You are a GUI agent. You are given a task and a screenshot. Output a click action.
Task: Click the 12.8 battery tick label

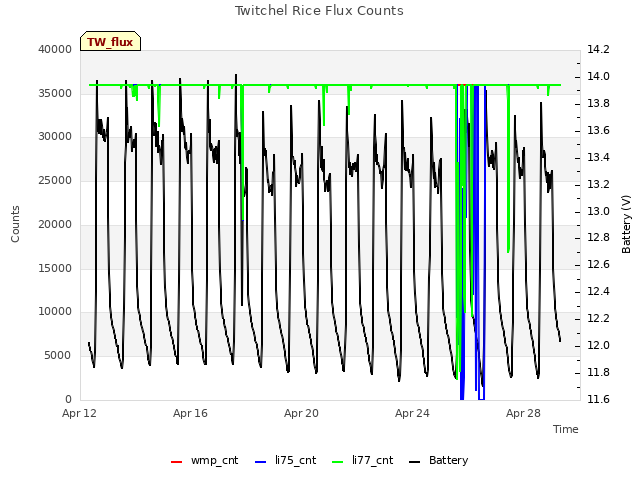pyautogui.click(x=598, y=238)
